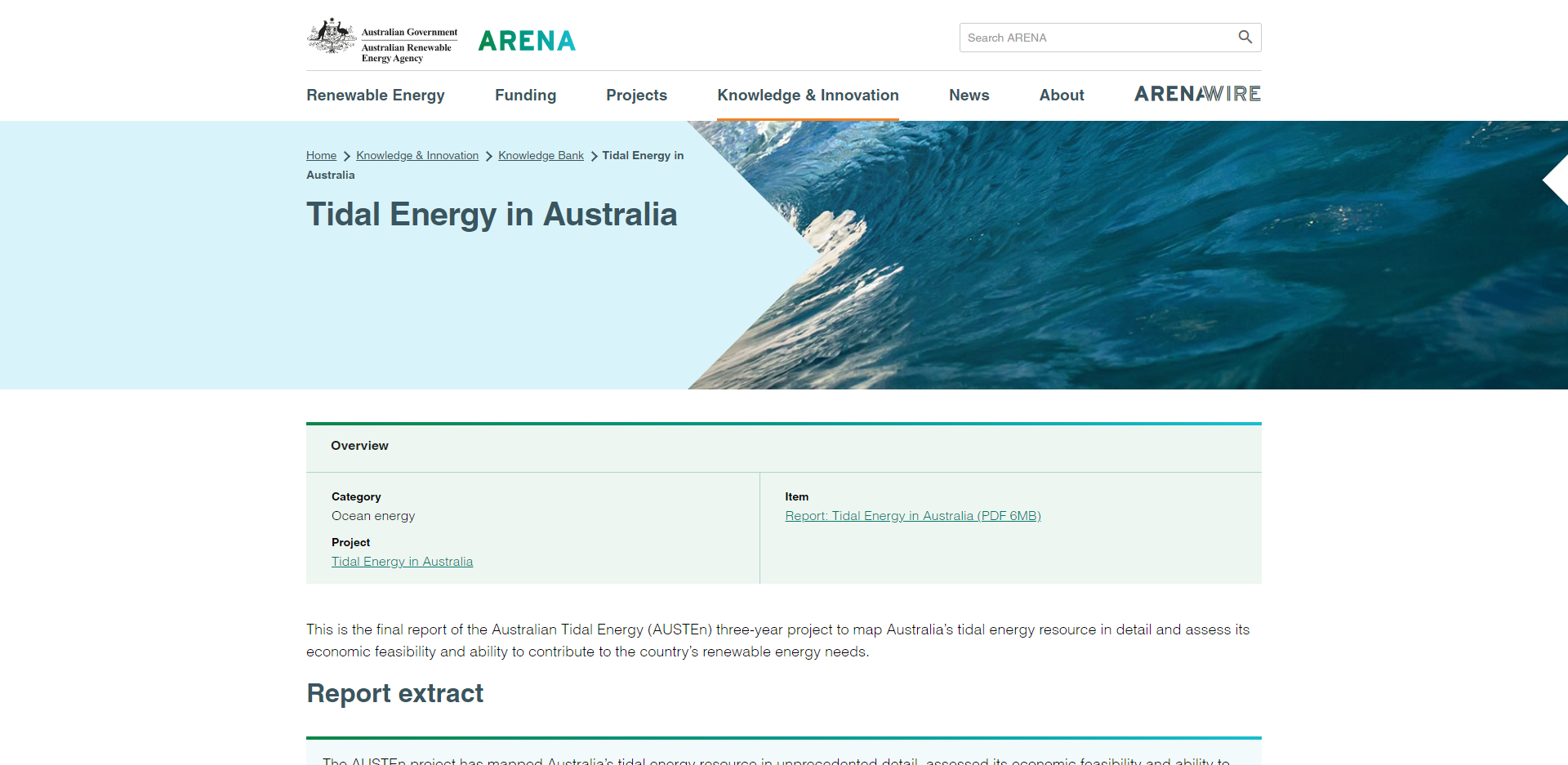
Task: Click the search magnifier icon
Action: click(1245, 37)
